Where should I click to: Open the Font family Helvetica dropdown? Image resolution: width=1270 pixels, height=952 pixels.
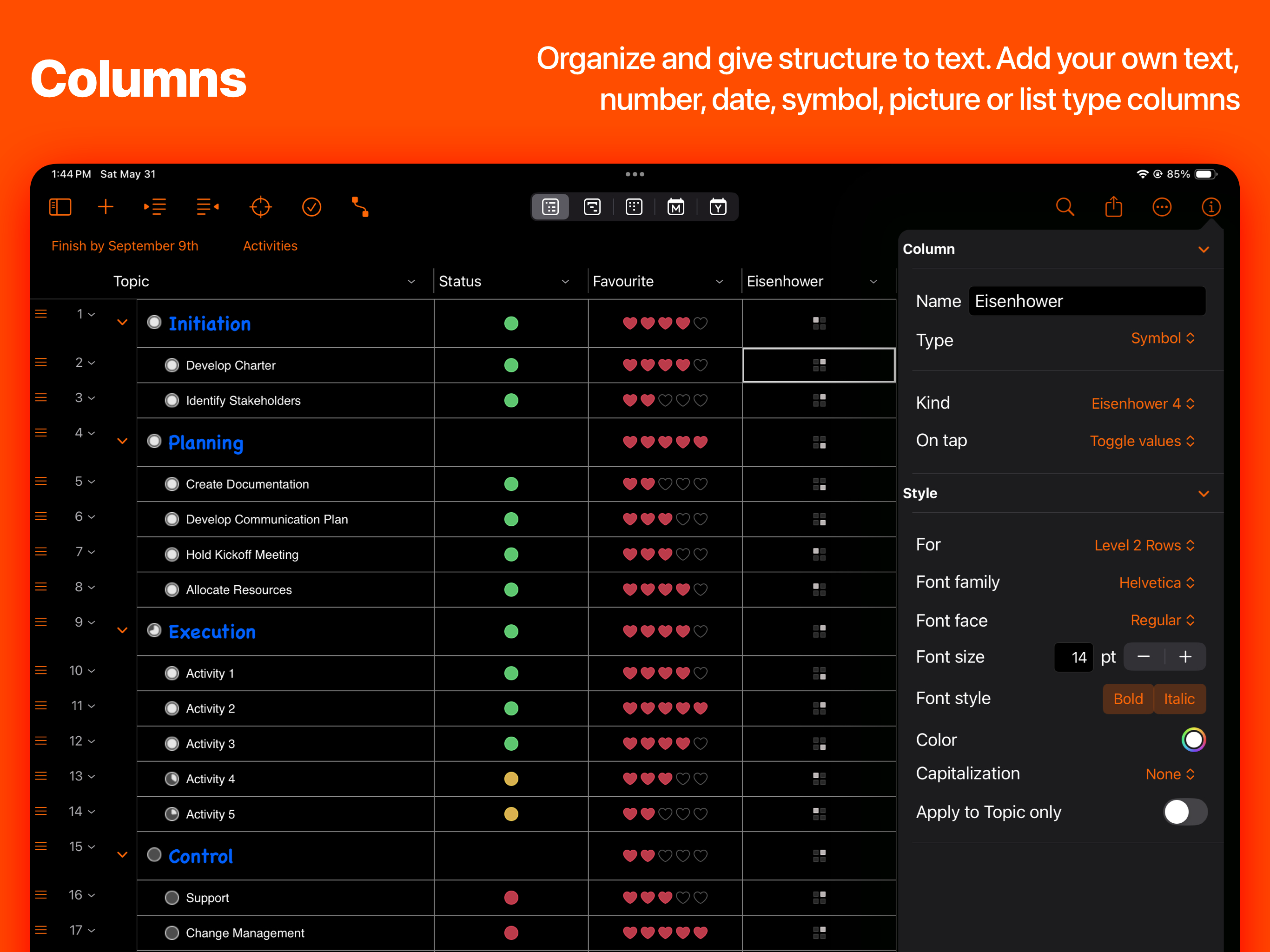[1156, 582]
